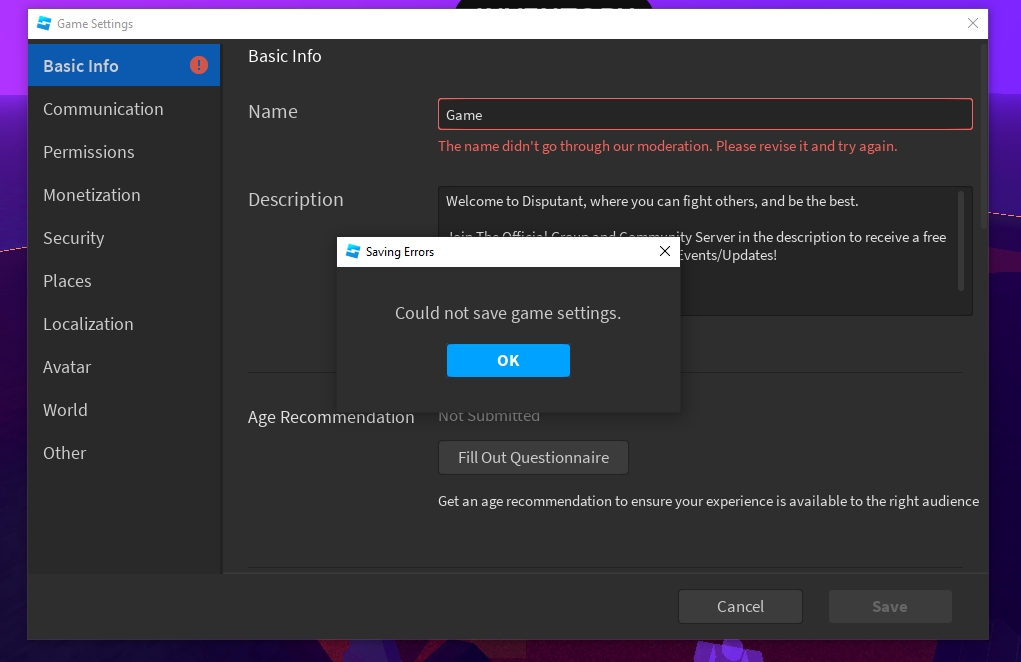Click OK to dismiss the saving error
Image resolution: width=1021 pixels, height=662 pixels.
[x=508, y=360]
